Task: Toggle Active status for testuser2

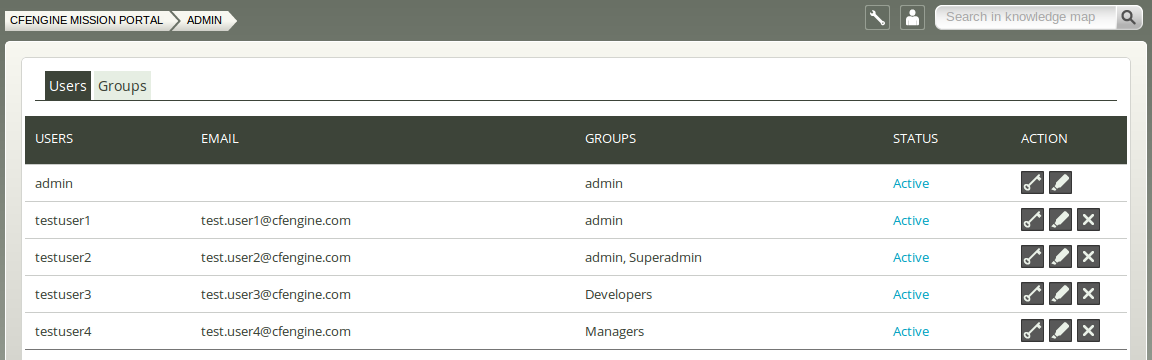Action: pos(911,257)
